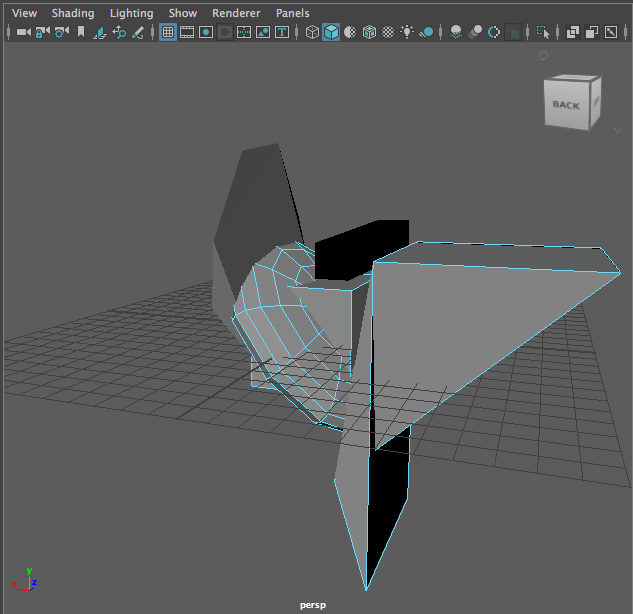
Task: Expand the ViewCube options chevron
Action: (x=617, y=129)
